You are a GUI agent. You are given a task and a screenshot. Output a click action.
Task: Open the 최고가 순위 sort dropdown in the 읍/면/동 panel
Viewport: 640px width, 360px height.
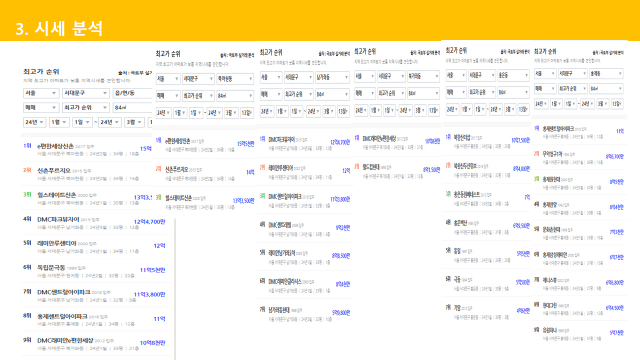tap(86, 108)
